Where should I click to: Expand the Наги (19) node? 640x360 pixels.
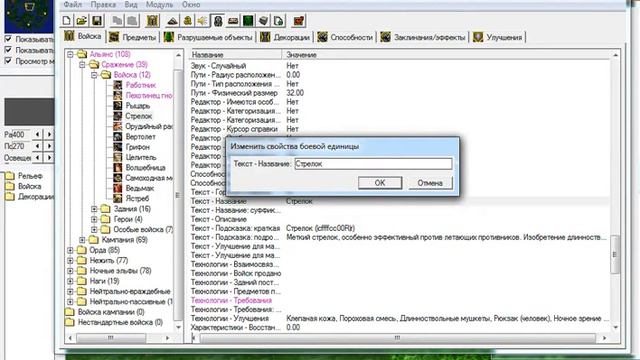(70, 281)
